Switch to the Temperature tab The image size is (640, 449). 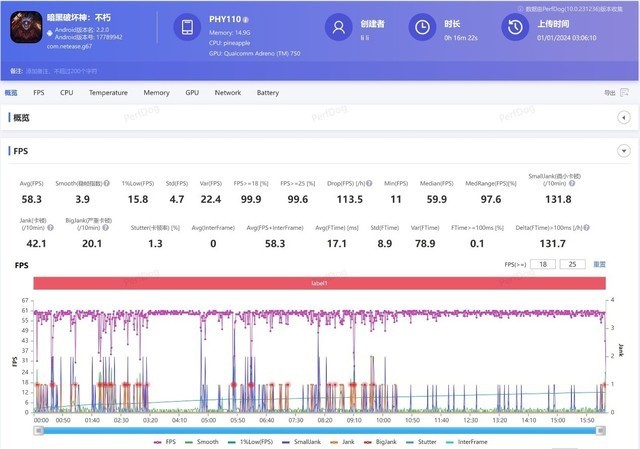coord(108,93)
